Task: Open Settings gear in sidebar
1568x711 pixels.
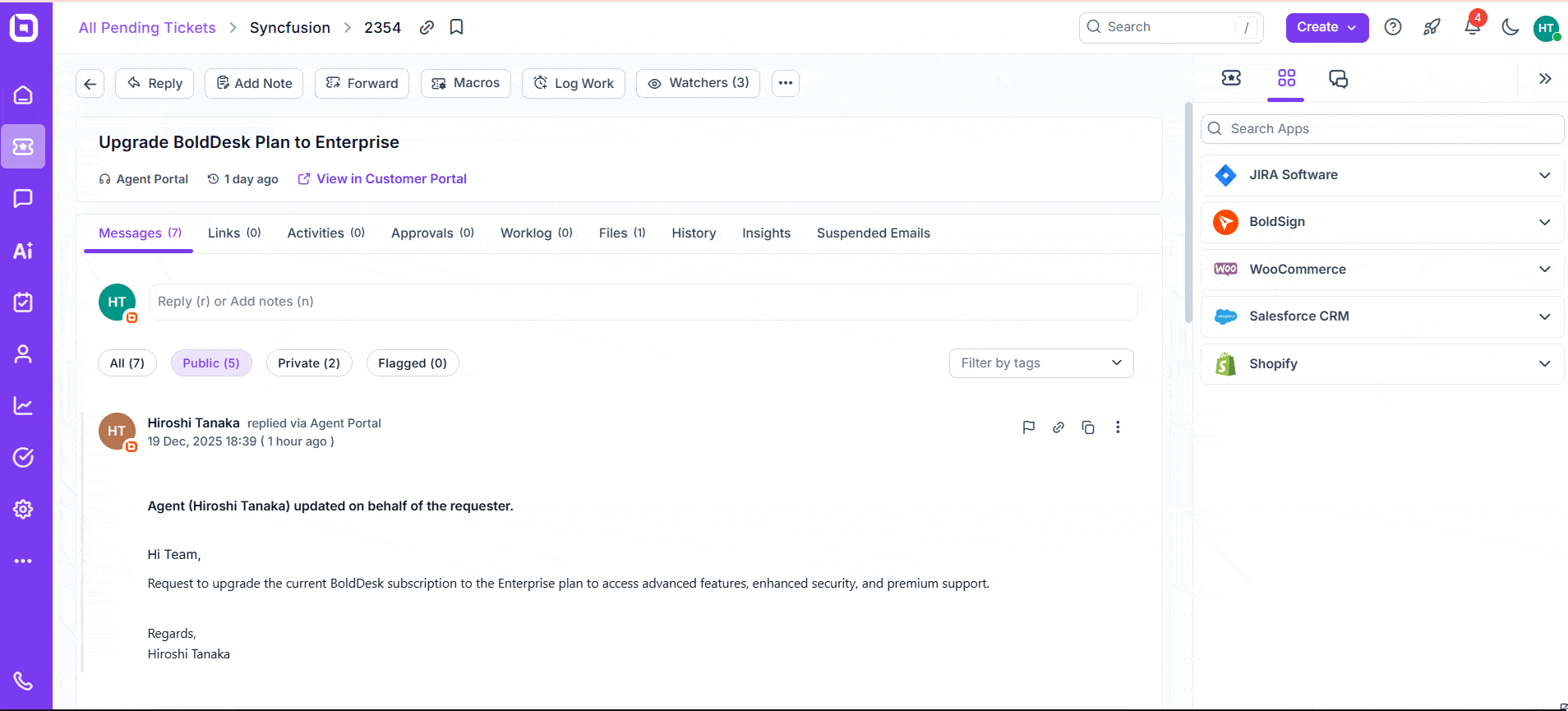Action: pyautogui.click(x=23, y=509)
